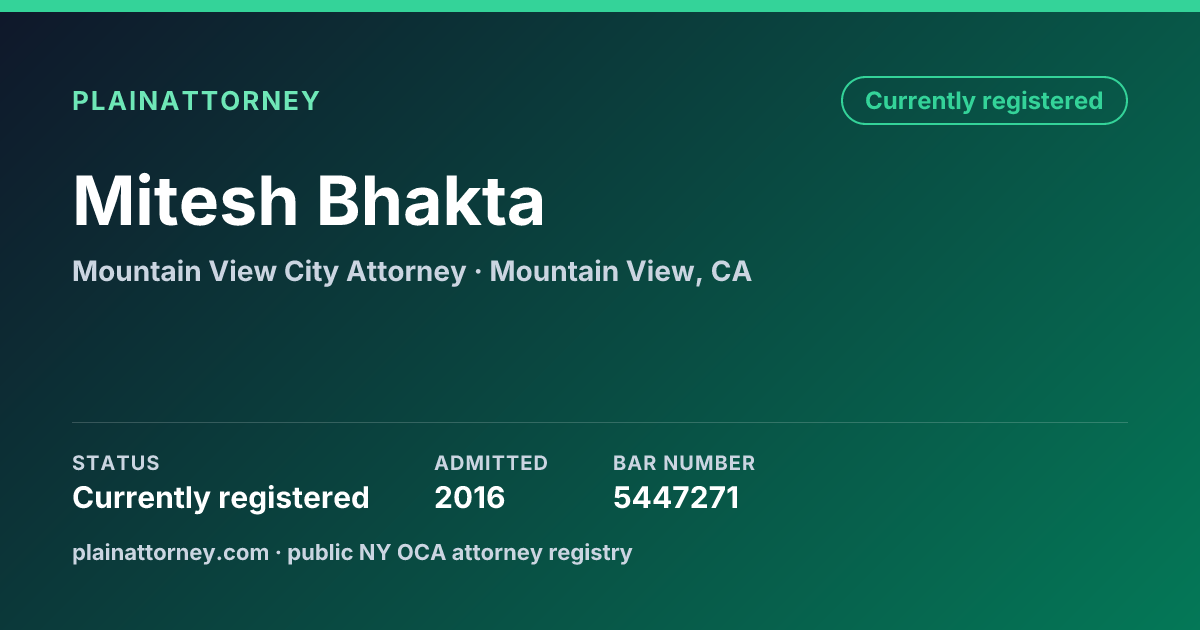This screenshot has height=630, width=1200.
Task: Click the Currently registered pill badge
Action: pos(984,100)
